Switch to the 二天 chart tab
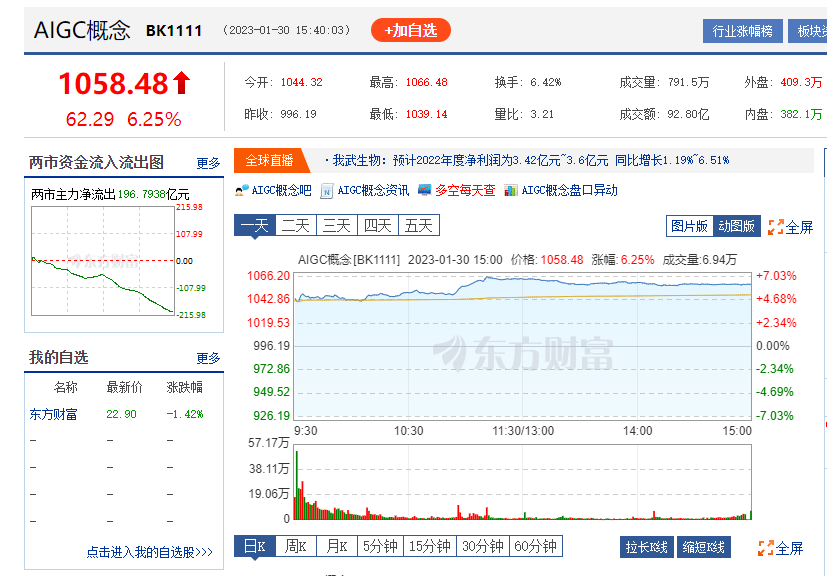Screen dimensions: 827x576 click(x=296, y=226)
